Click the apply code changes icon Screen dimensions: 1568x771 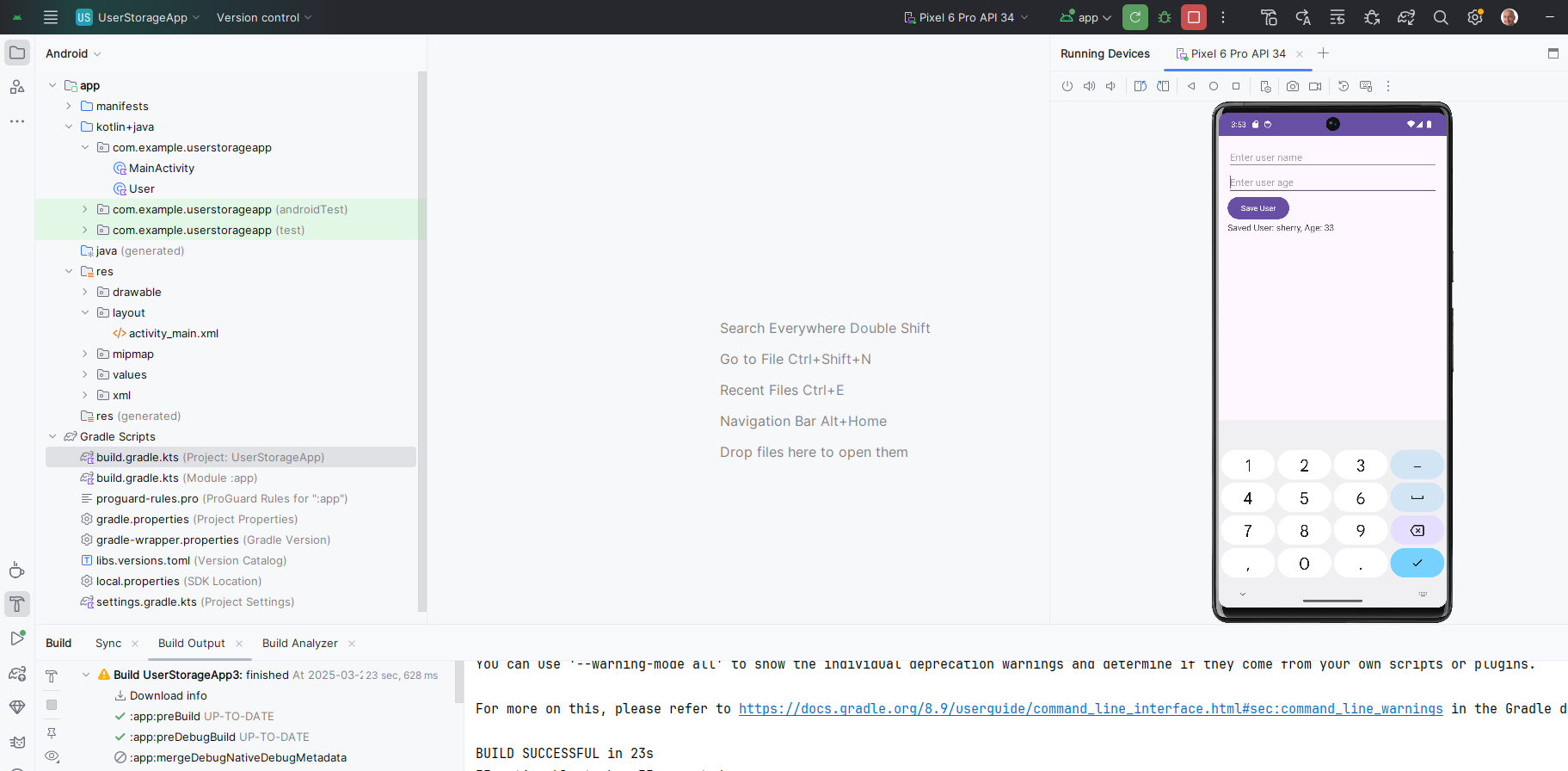point(1337,17)
